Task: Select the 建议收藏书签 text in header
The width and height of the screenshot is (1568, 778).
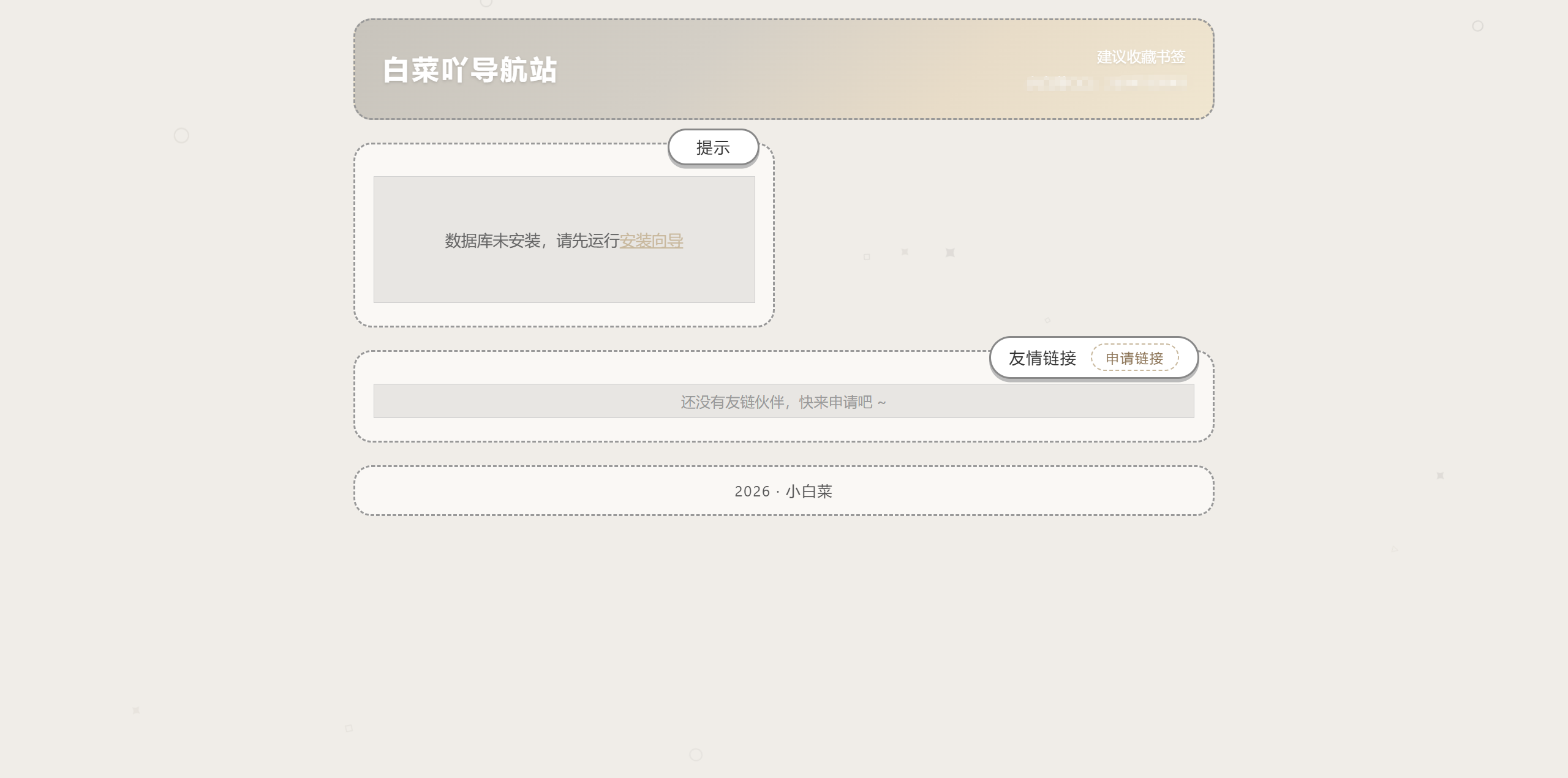Action: tap(1140, 57)
